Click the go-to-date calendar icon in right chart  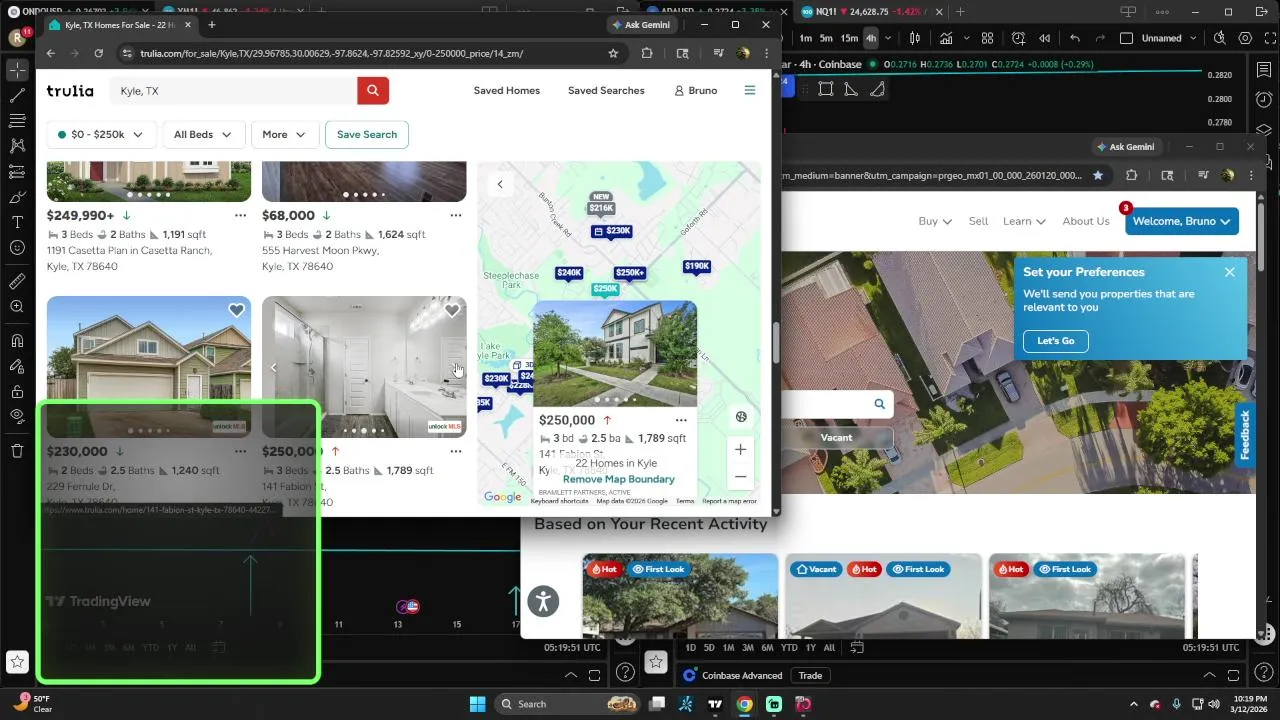coord(857,647)
